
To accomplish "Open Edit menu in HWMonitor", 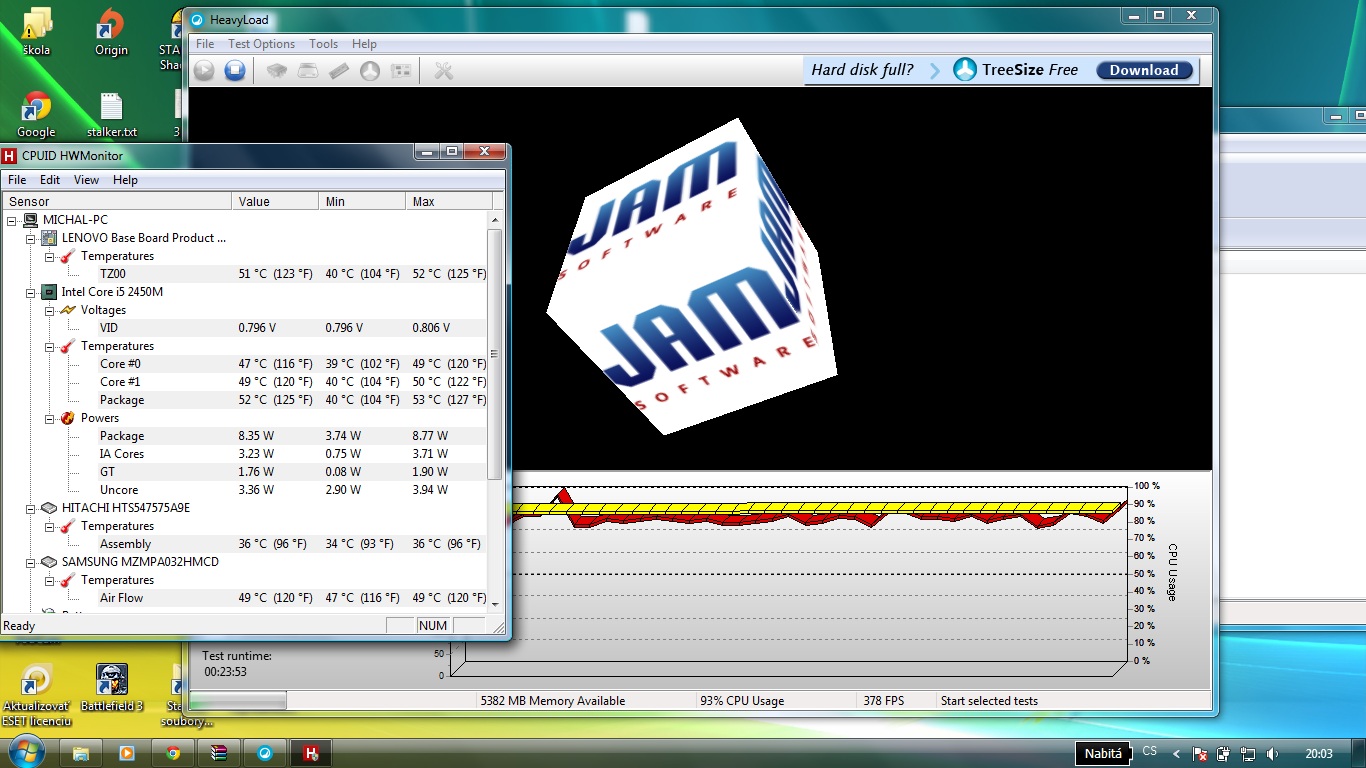I will pos(50,180).
